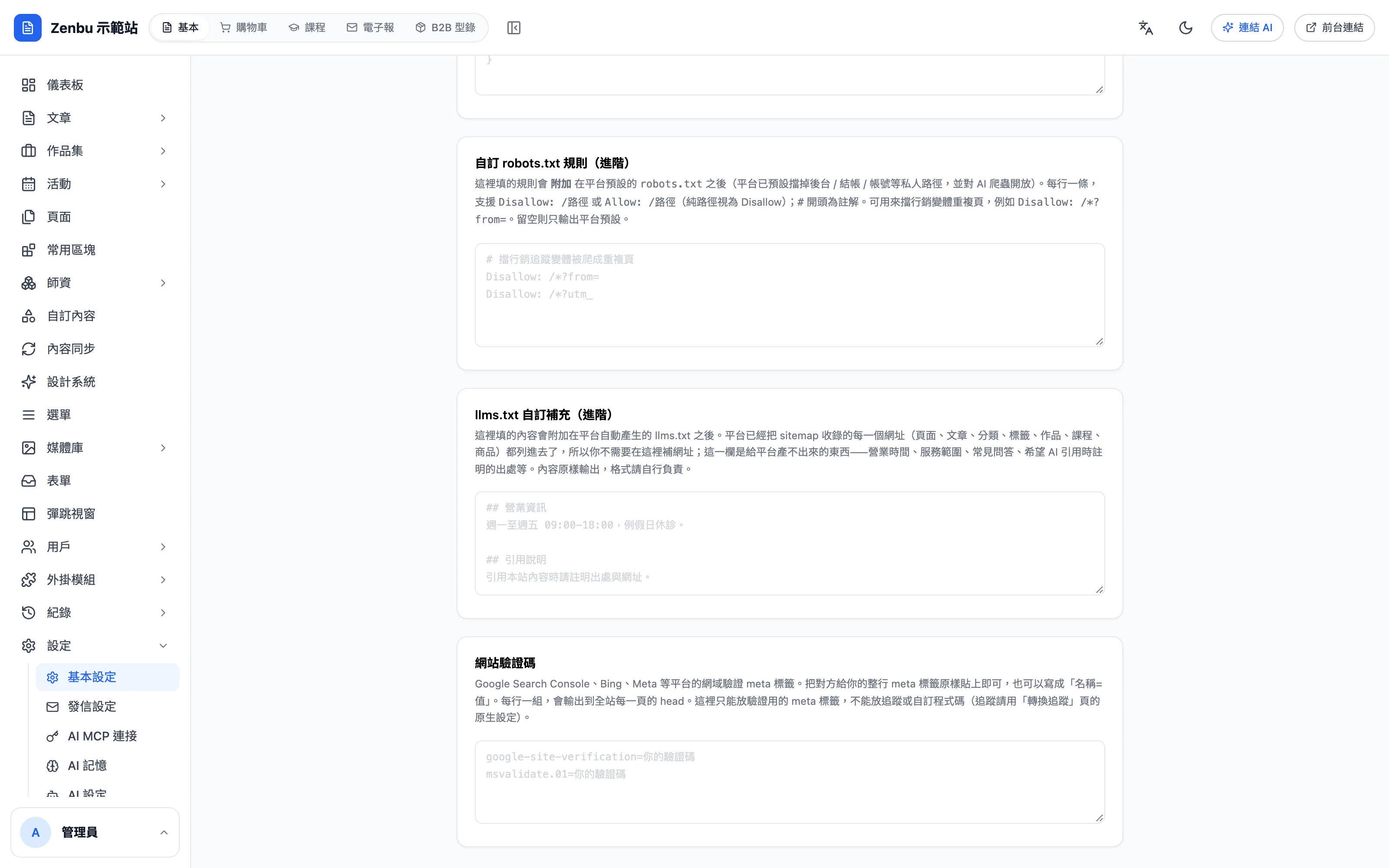This screenshot has height=868, width=1389.
Task: Open the 儀表板 dashboard icon
Action: click(29, 85)
